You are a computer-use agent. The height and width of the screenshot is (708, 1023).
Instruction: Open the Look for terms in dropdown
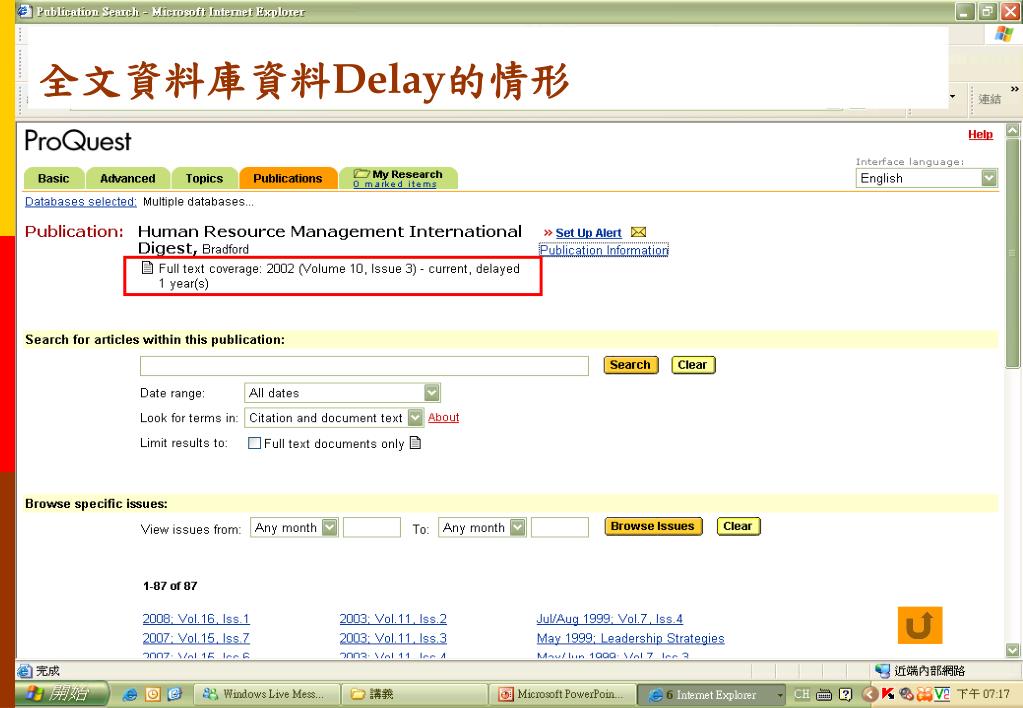415,417
